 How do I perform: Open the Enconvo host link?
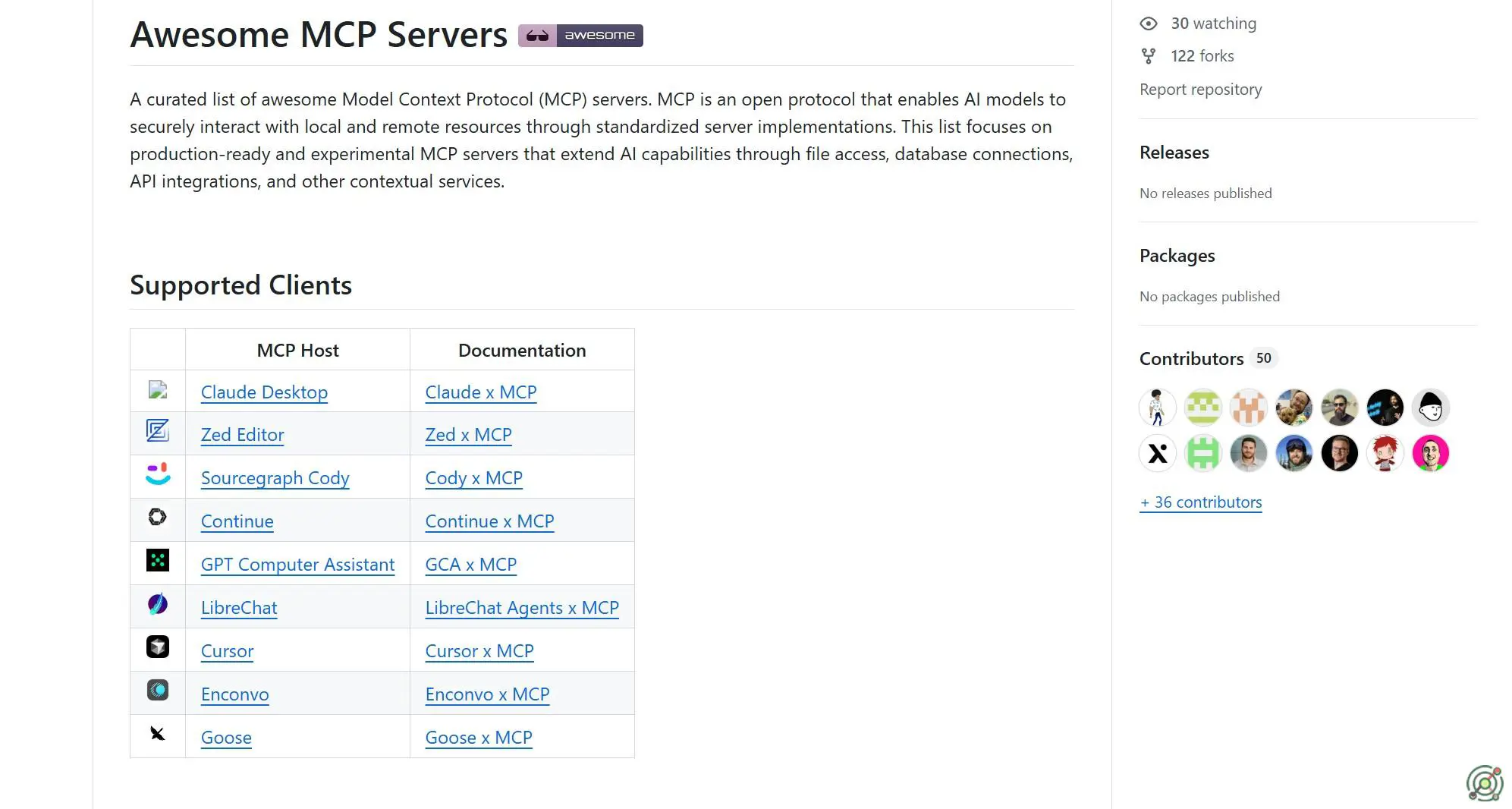point(234,694)
